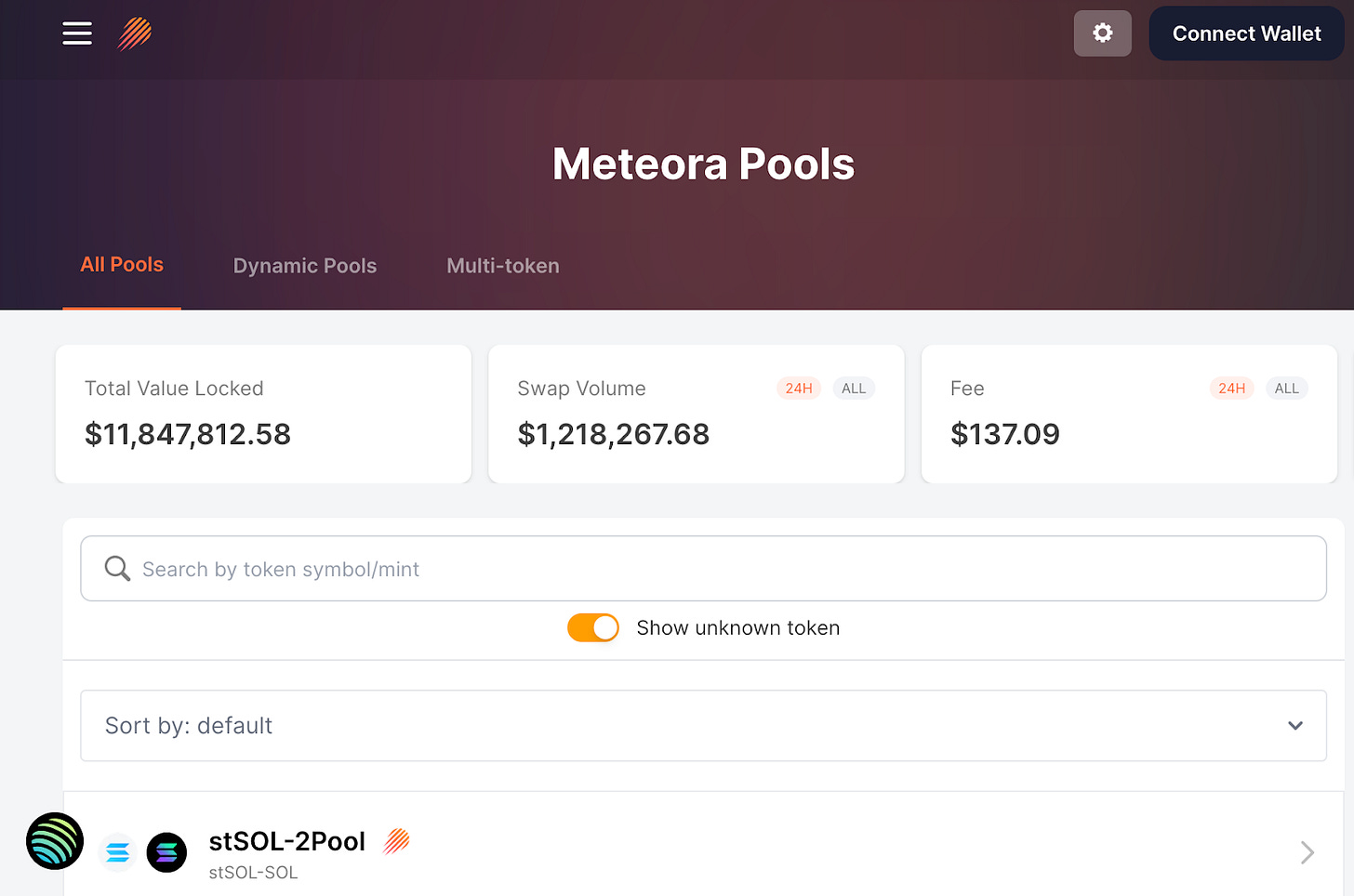This screenshot has height=896, width=1354.
Task: Open the Multi-token tab
Action: pyautogui.click(x=502, y=266)
